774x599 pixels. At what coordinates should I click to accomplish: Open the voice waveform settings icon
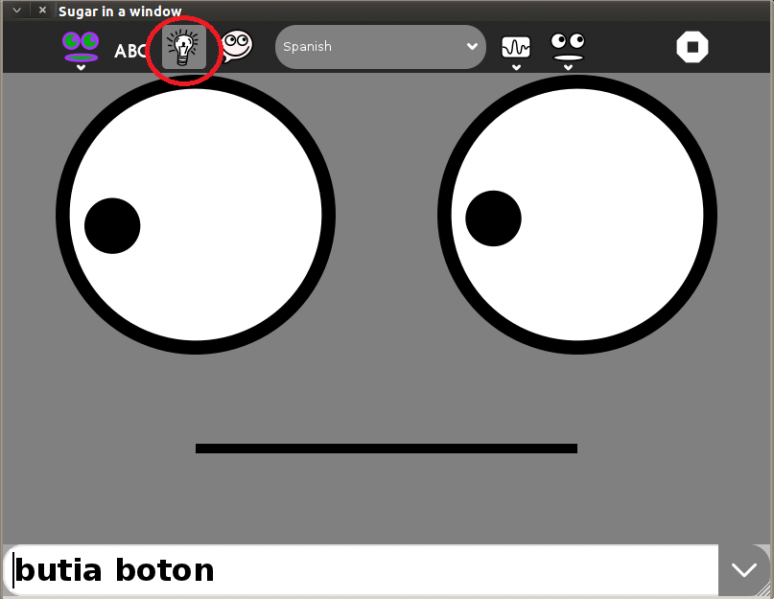tap(516, 46)
